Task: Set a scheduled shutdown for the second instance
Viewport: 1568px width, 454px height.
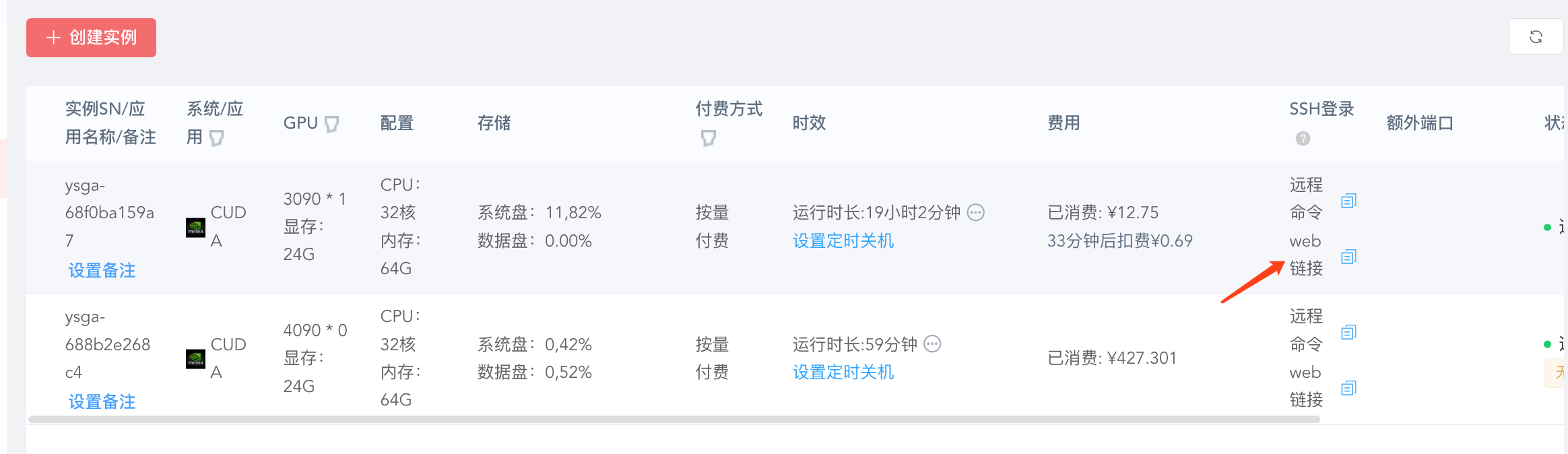Action: [x=843, y=372]
